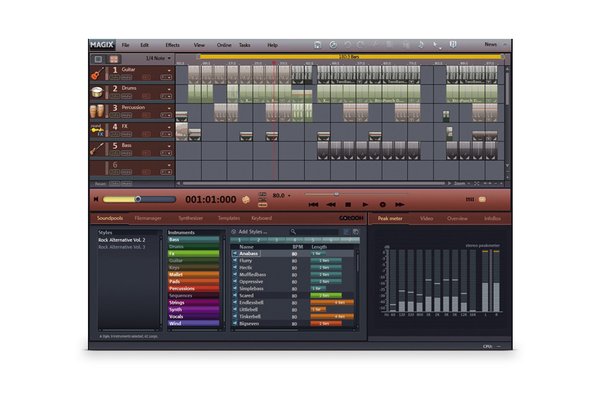Mute the Guitar track
The width and height of the screenshot is (600, 395).
tap(127, 77)
